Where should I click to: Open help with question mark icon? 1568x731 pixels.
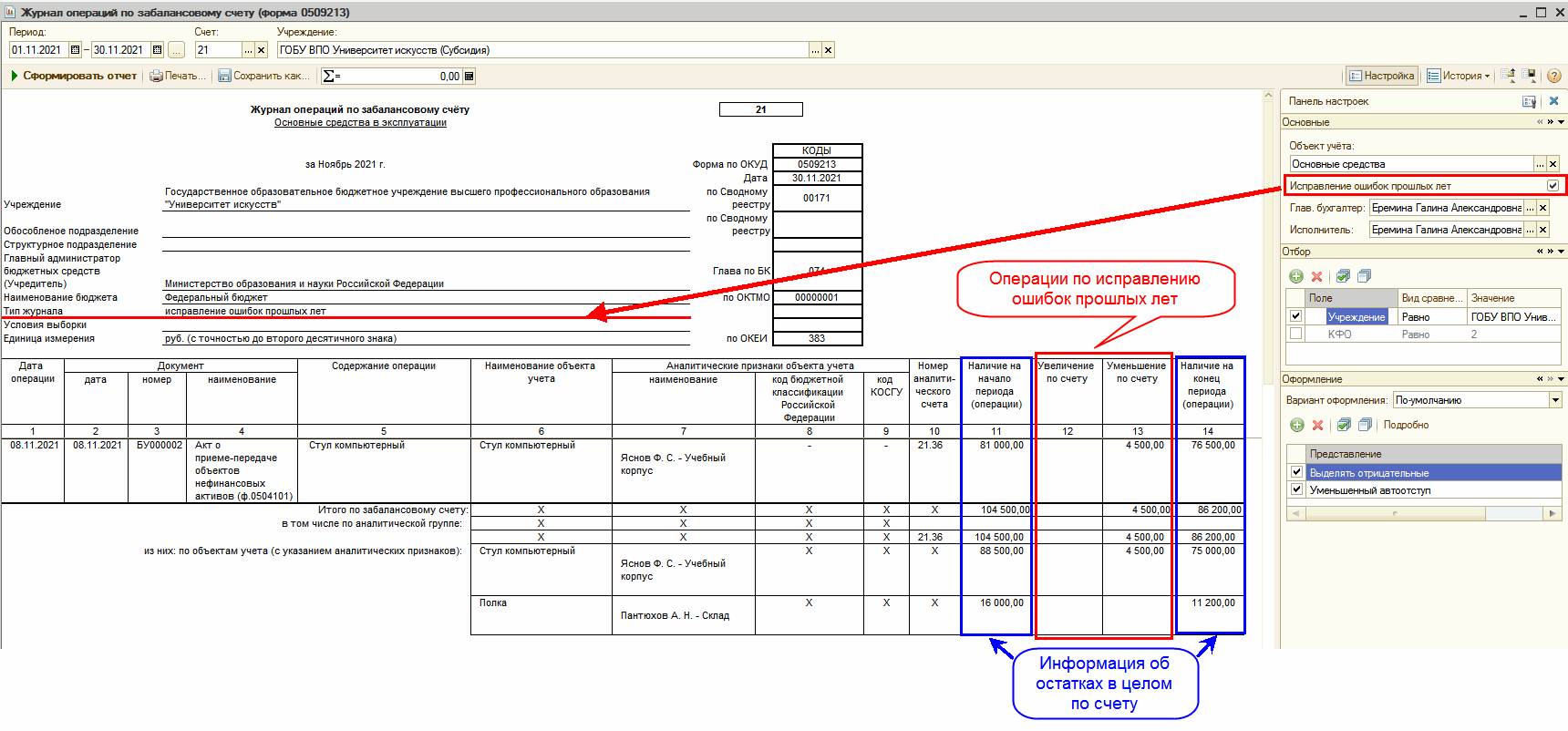pos(1554,76)
